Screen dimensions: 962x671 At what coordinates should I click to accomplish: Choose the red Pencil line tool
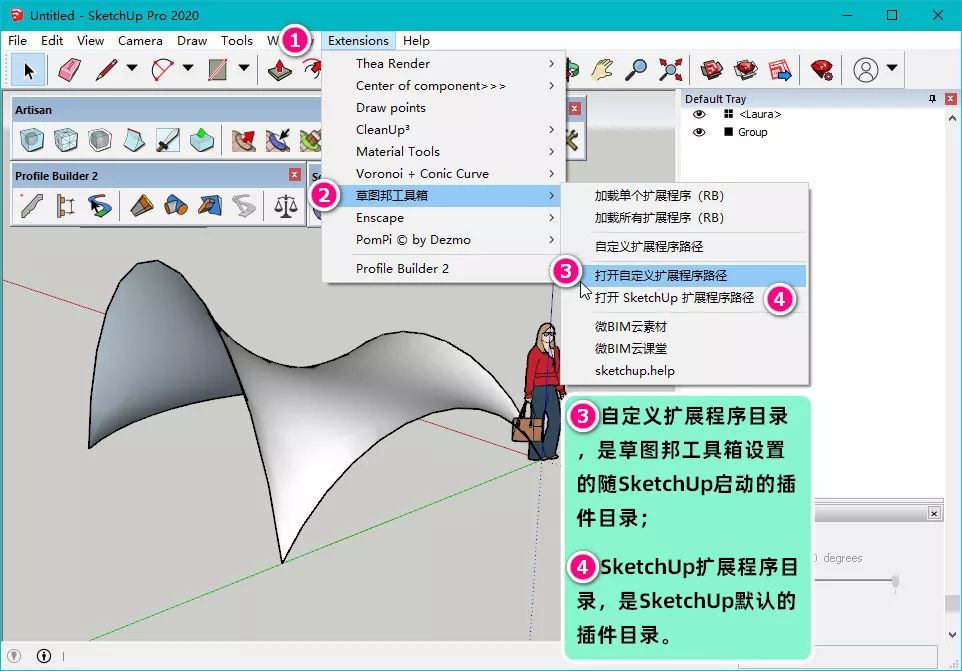(x=106, y=70)
